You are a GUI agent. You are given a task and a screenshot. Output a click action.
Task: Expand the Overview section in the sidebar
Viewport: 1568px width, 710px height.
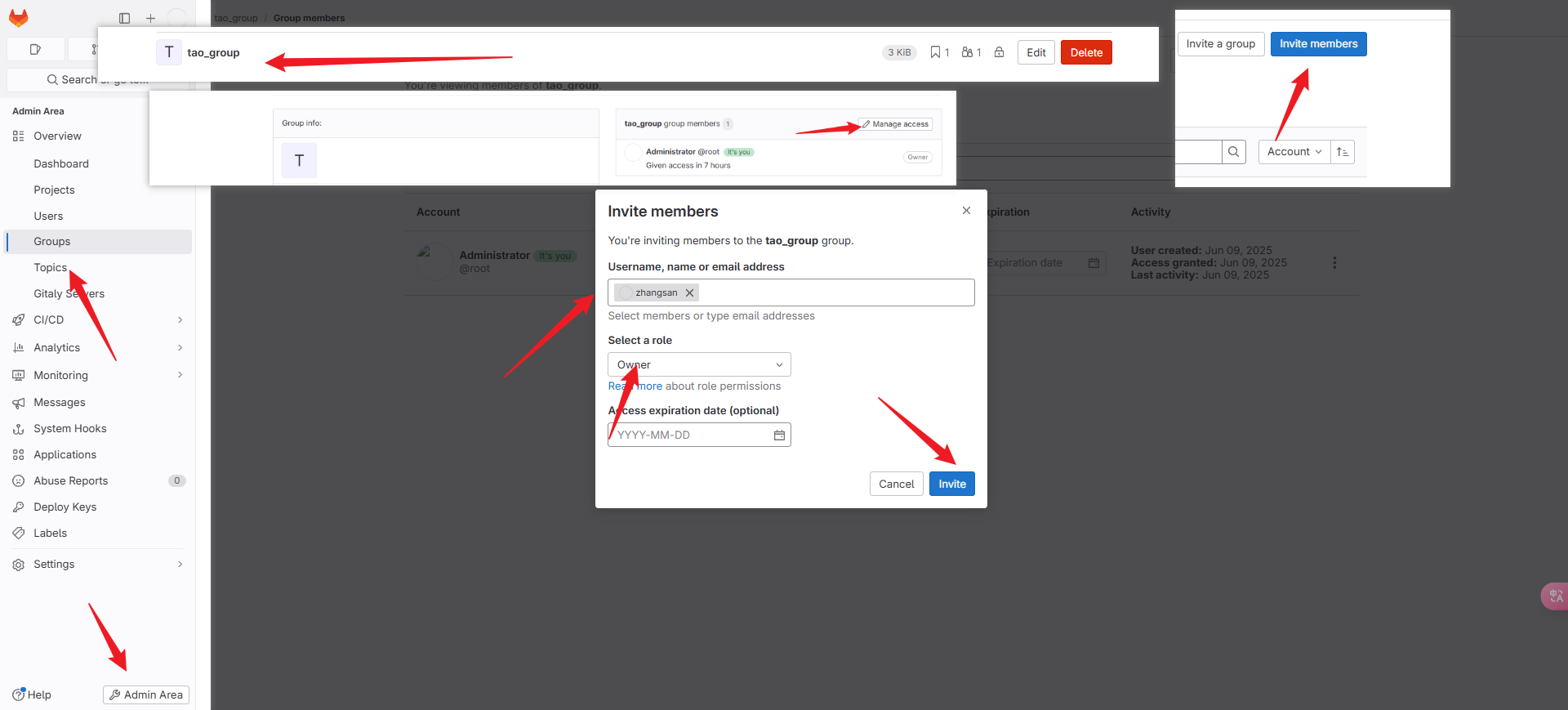click(98, 136)
